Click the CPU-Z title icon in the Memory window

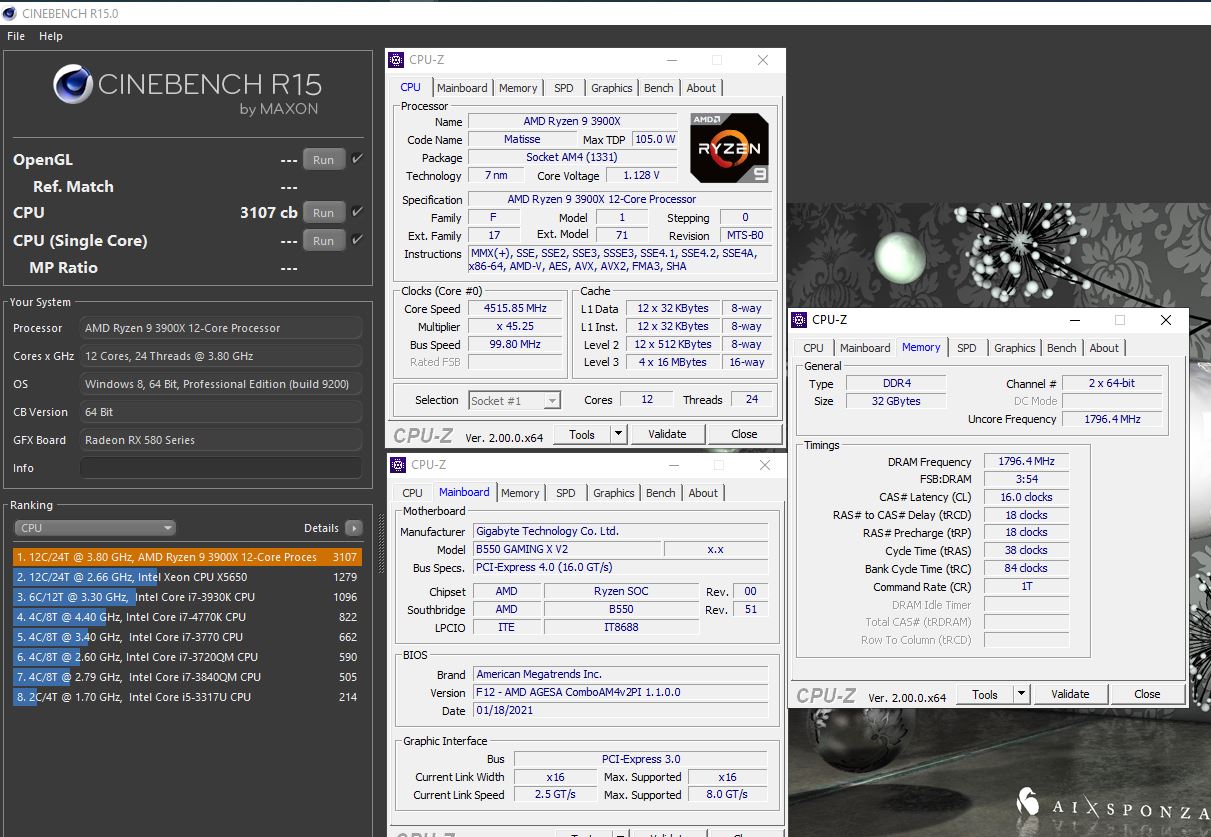[799, 320]
